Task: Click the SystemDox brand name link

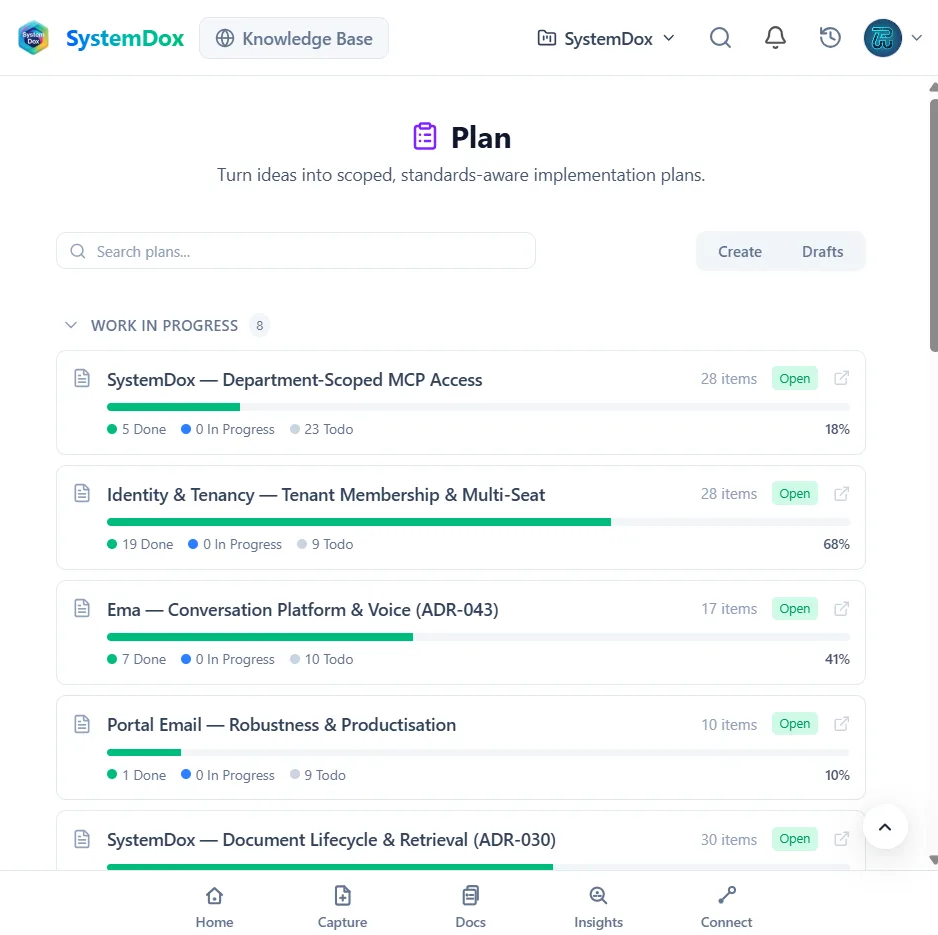Action: (x=125, y=38)
